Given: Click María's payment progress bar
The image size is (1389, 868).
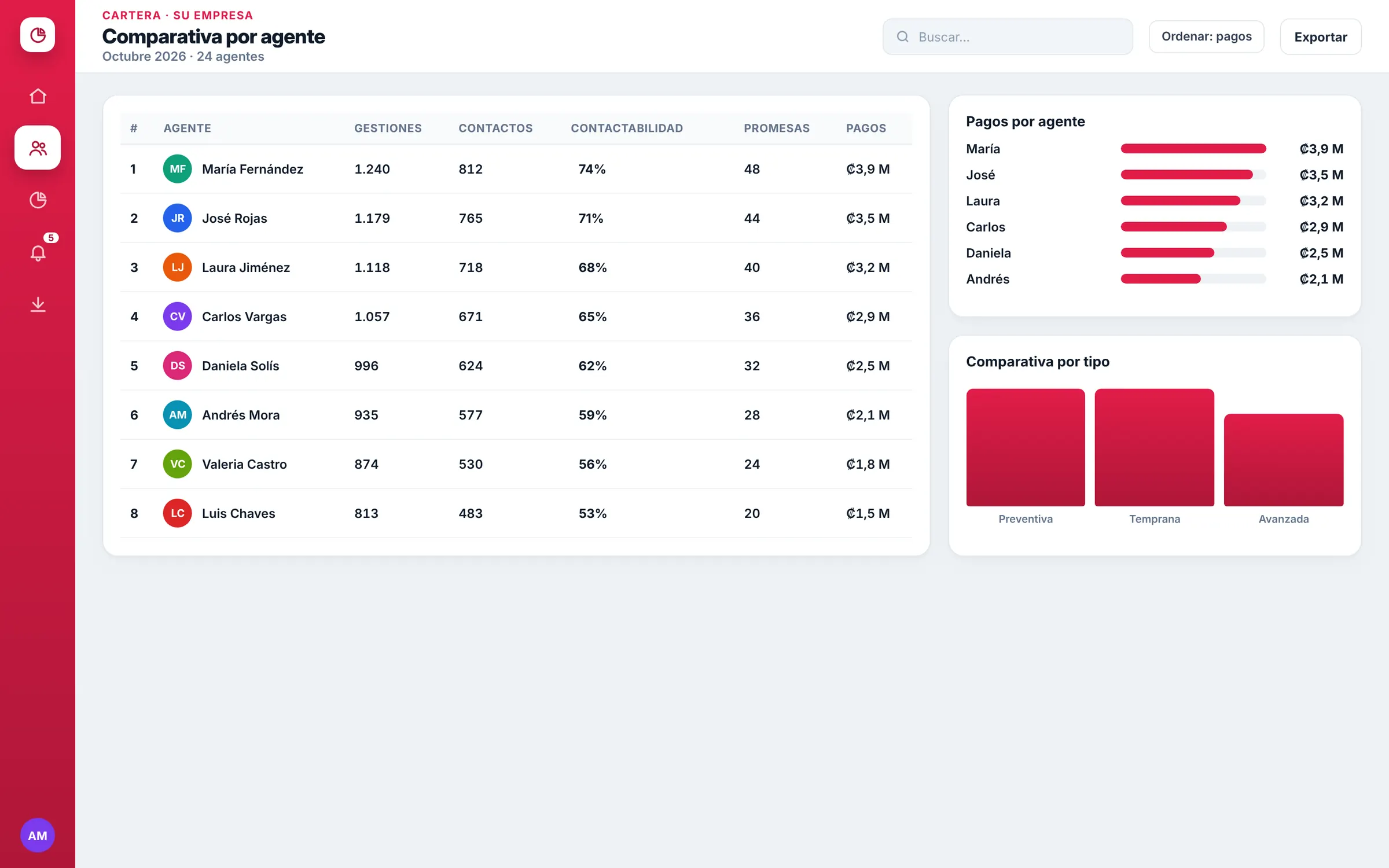Looking at the screenshot, I should coord(1193,149).
